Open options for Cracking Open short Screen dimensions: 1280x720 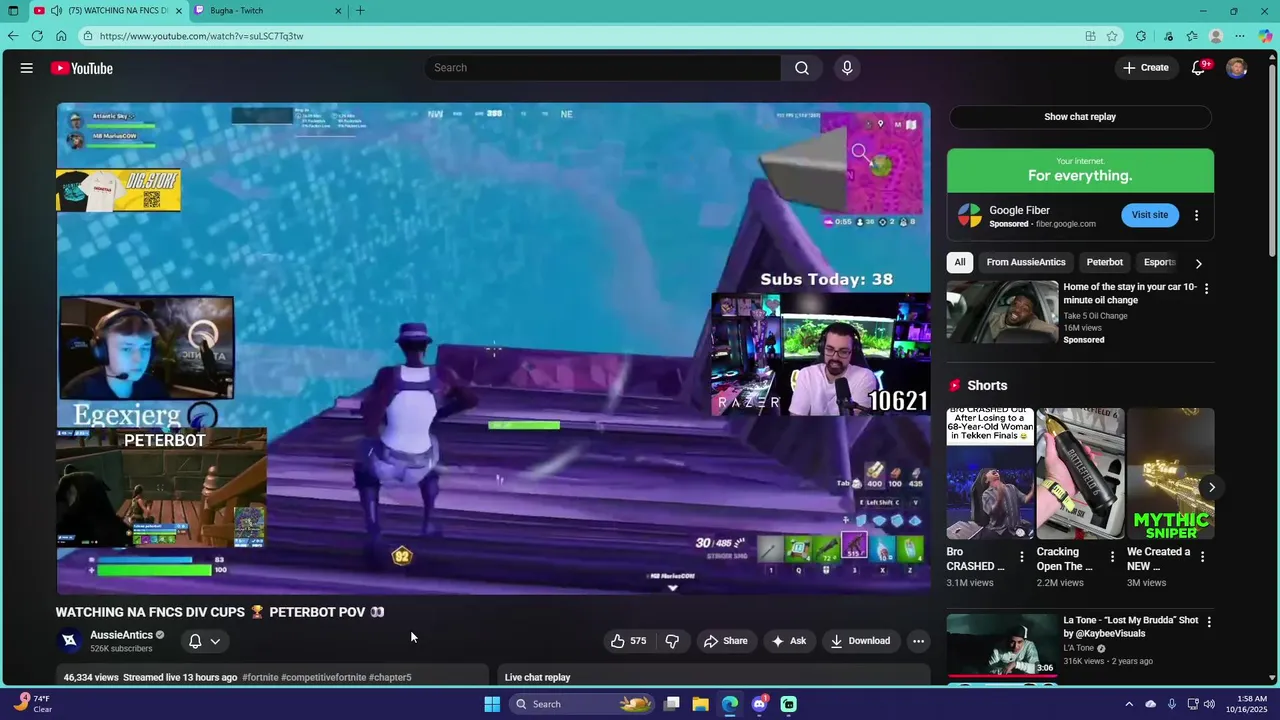coord(1112,557)
